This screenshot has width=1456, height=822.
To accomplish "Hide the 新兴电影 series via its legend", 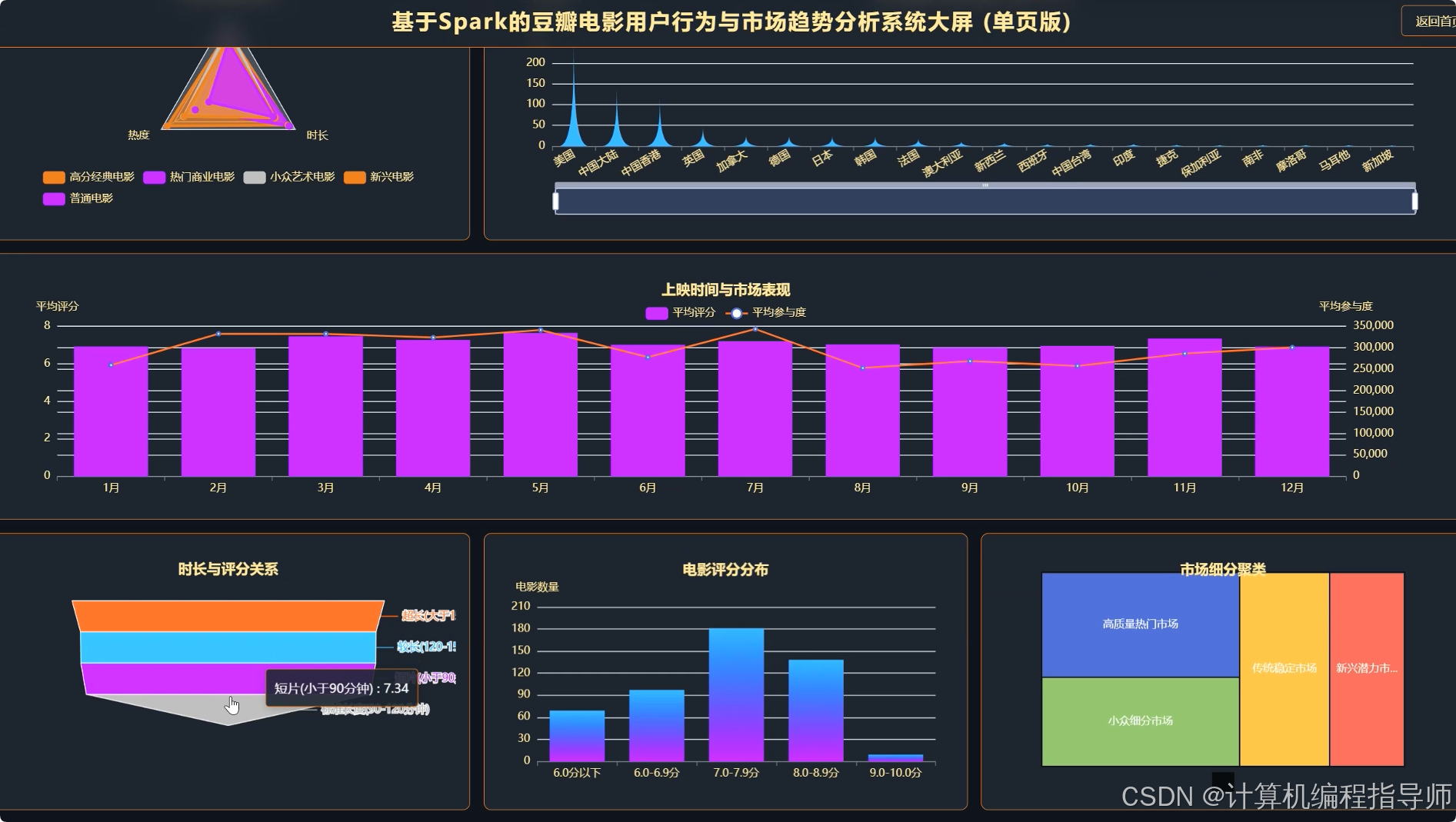I will click(354, 177).
